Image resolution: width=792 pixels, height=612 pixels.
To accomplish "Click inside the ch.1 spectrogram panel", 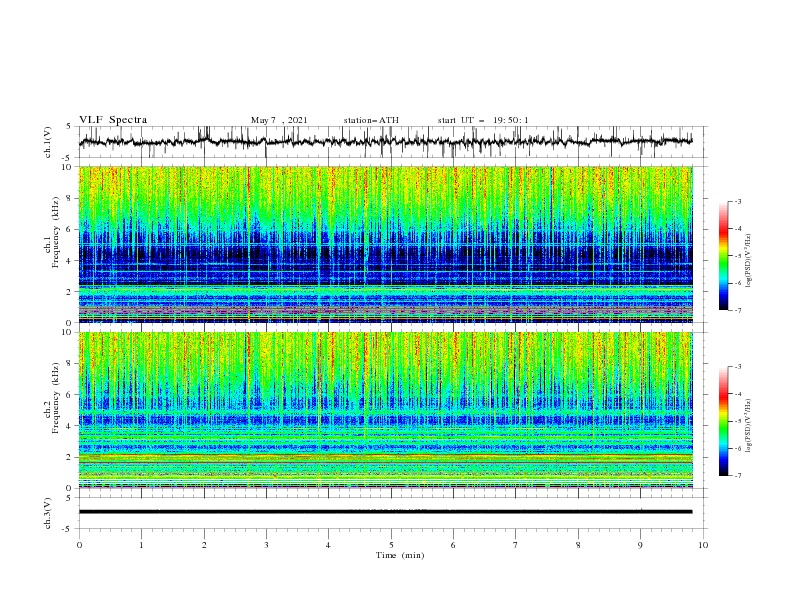I will [x=385, y=244].
